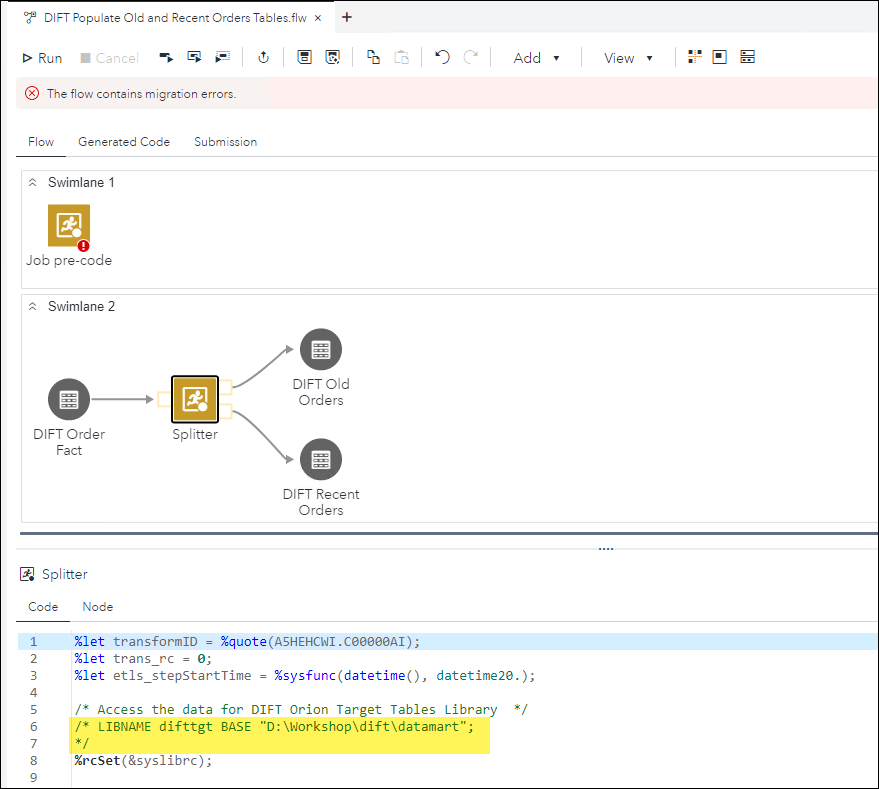Click the upload arrow circle icon

coord(263,58)
